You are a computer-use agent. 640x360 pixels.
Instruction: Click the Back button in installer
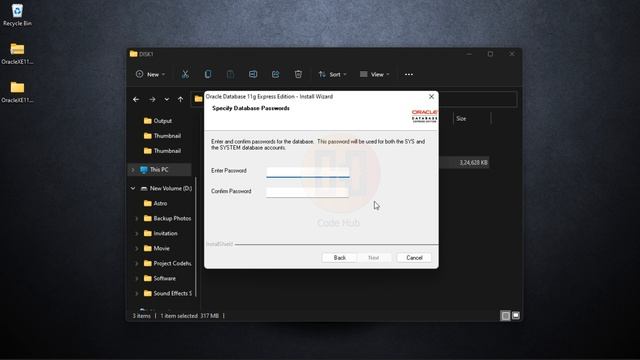pos(340,258)
